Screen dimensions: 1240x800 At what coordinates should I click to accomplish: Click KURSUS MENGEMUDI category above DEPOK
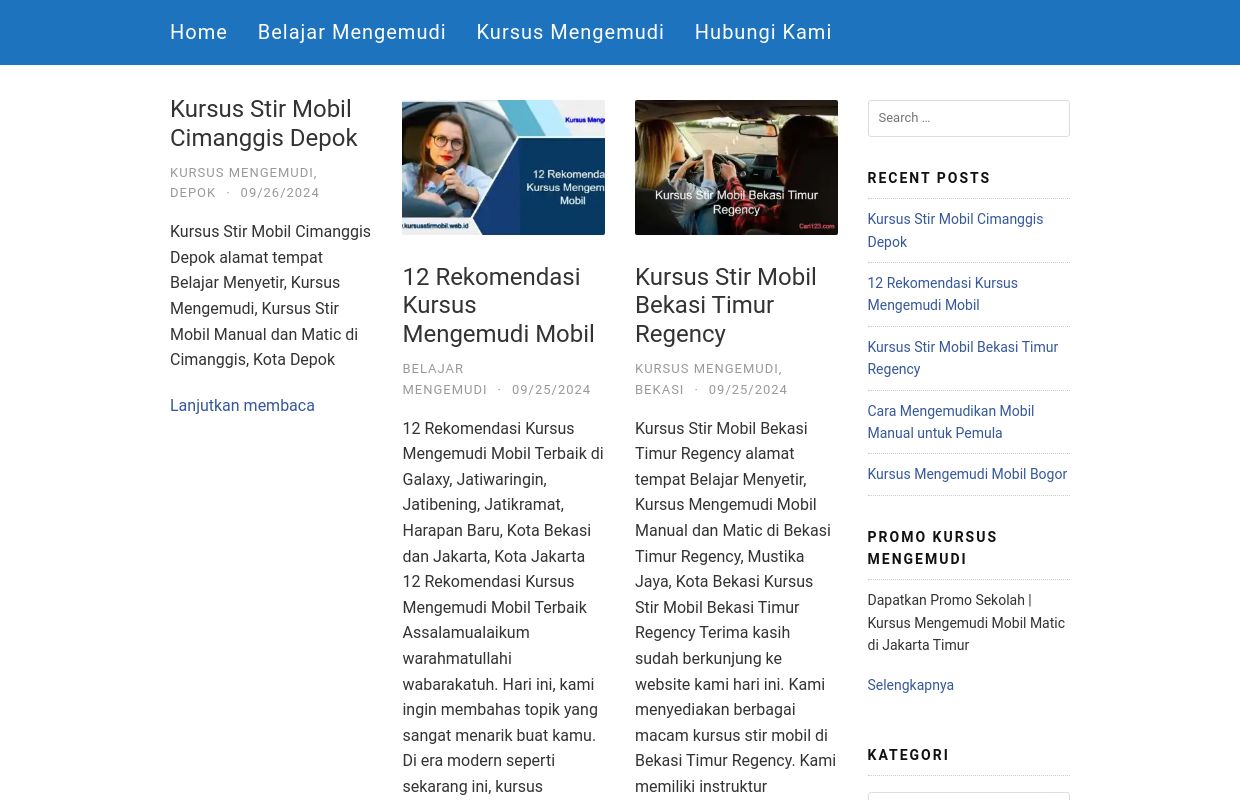coord(243,172)
